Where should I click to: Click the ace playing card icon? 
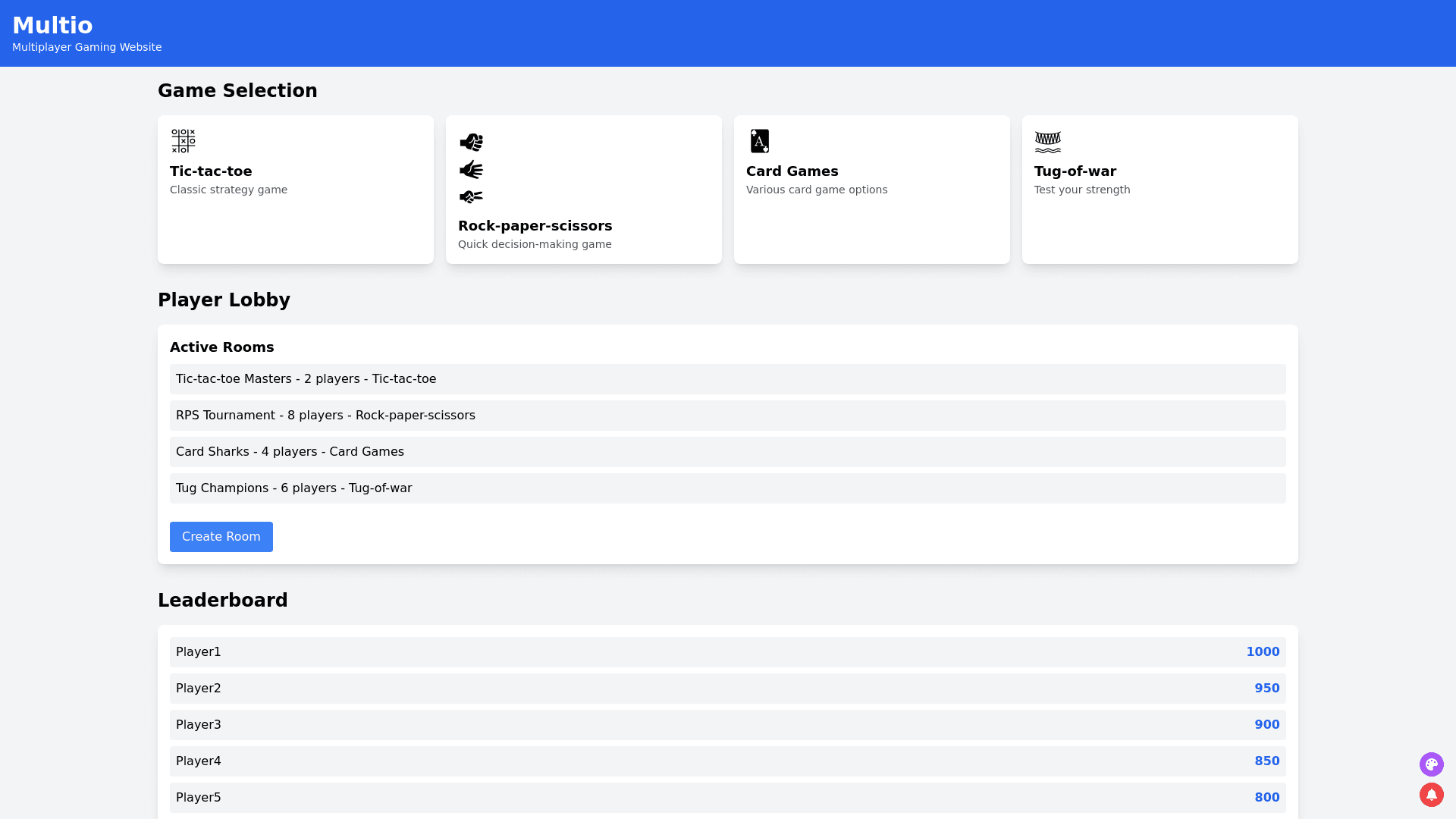pos(759,141)
